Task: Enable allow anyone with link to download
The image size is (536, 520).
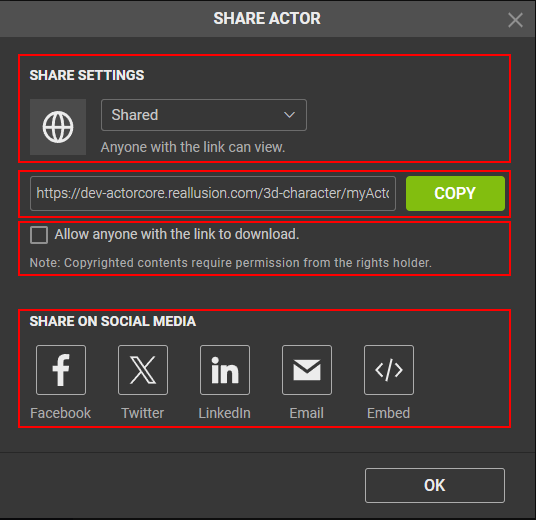Action: point(39,235)
